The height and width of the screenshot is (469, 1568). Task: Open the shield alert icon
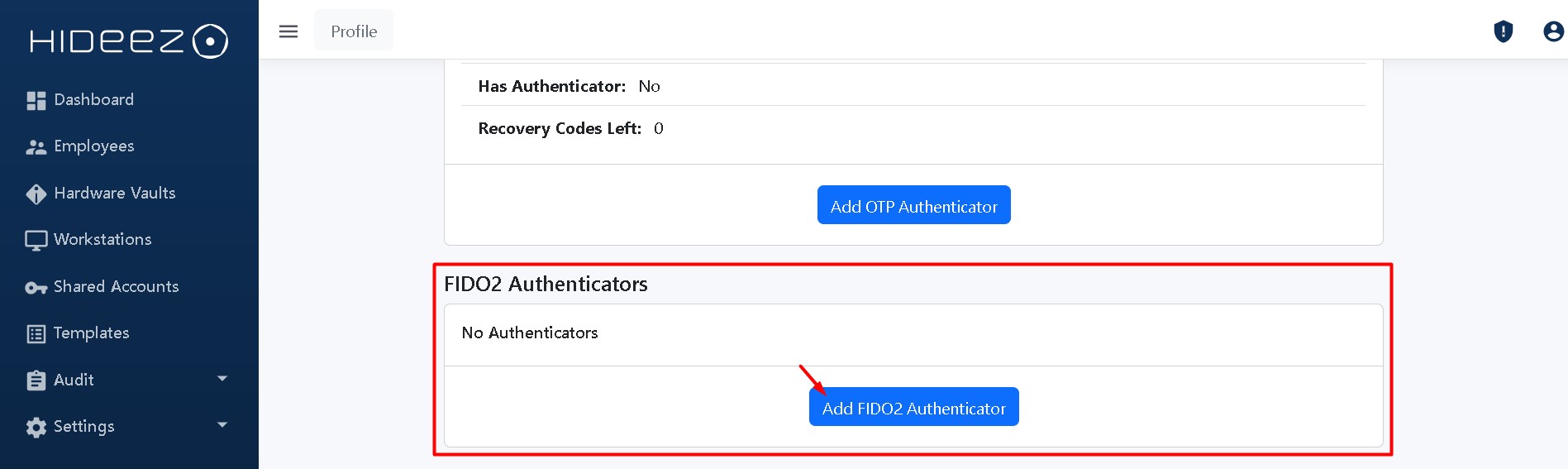pyautogui.click(x=1503, y=31)
